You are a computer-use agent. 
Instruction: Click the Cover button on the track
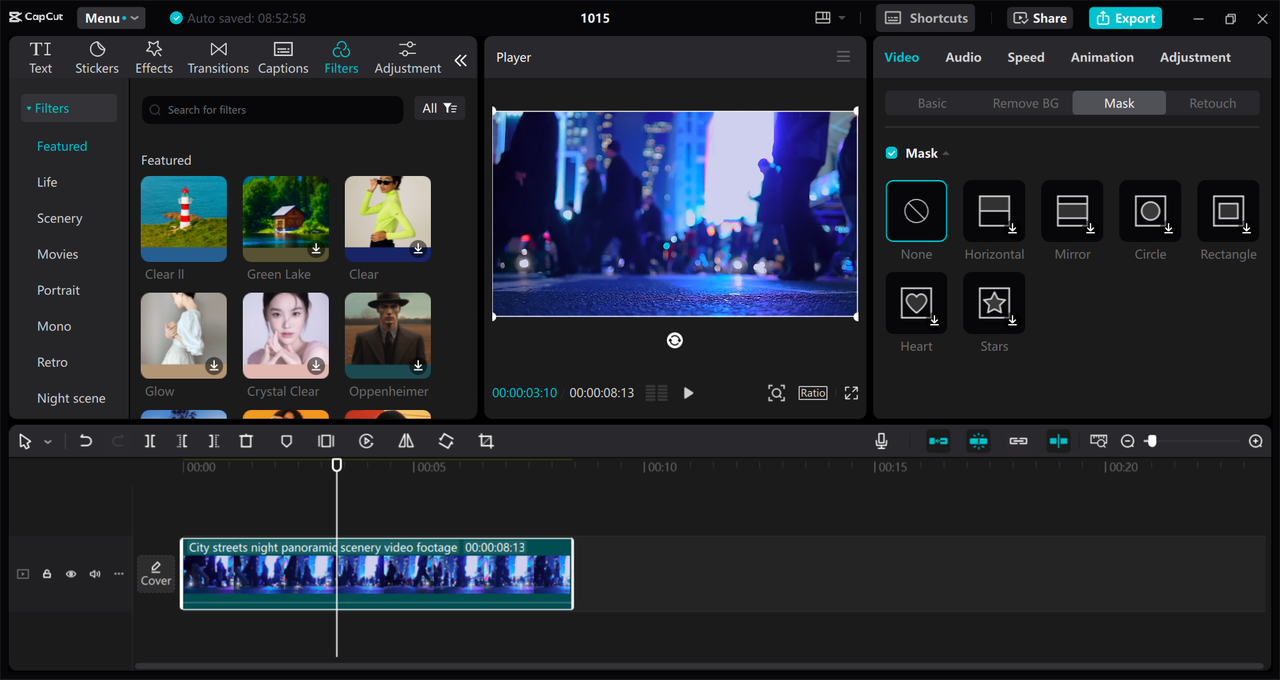pyautogui.click(x=156, y=573)
